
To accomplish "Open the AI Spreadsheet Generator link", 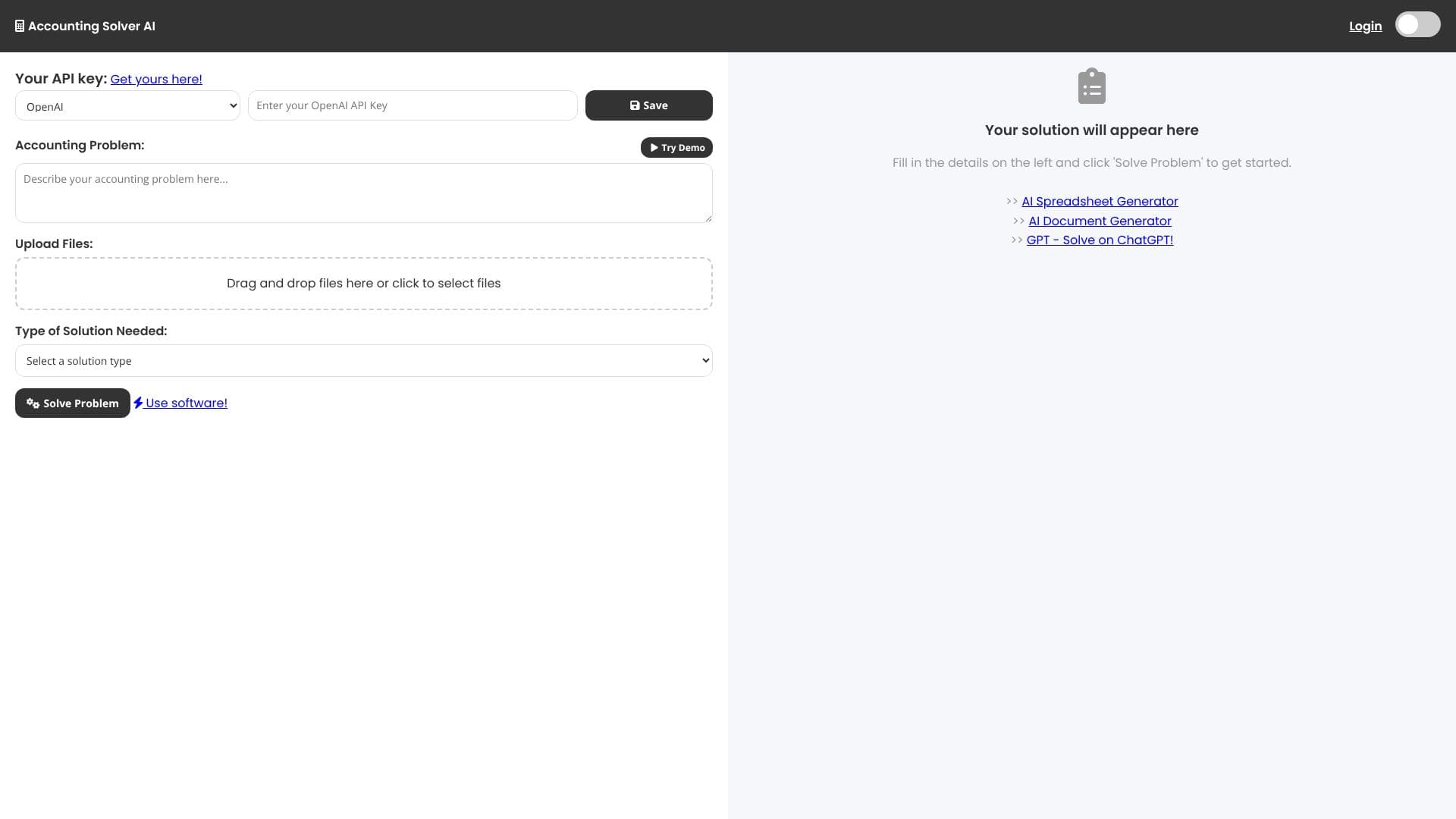I will click(x=1100, y=201).
